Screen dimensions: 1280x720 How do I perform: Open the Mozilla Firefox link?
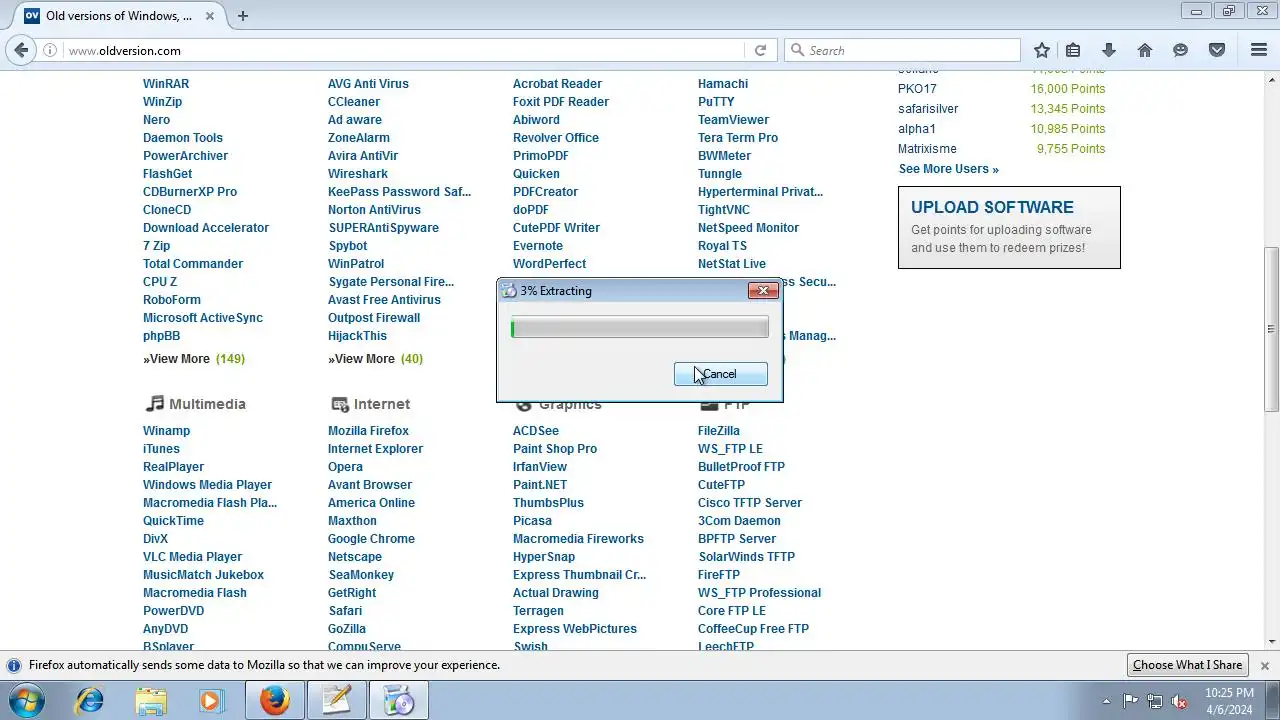[368, 431]
